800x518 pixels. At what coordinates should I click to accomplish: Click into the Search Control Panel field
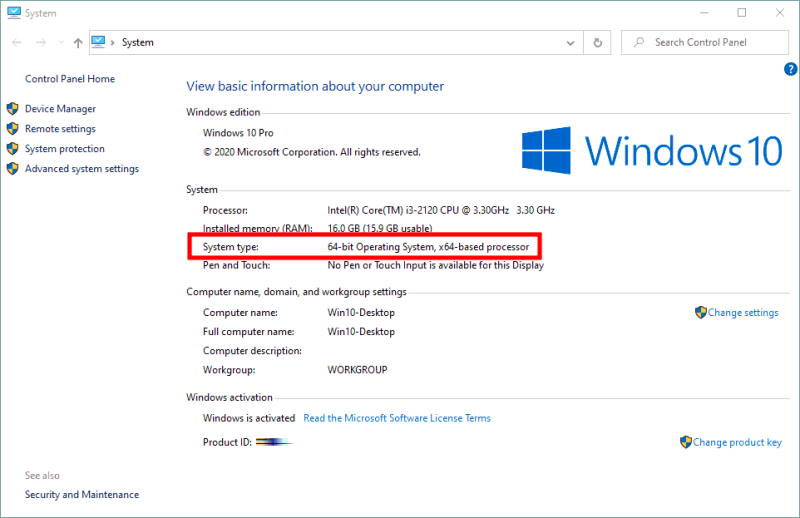(705, 42)
